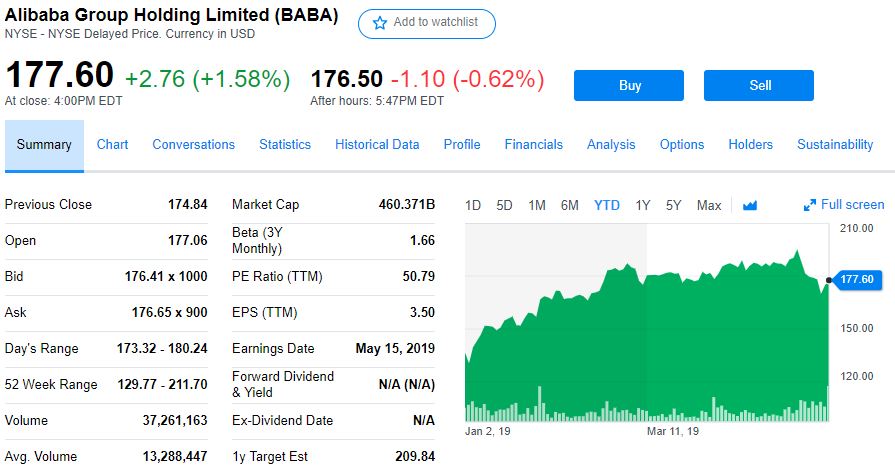Click the Full screen expand arrows icon
895x470 pixels.
pos(809,205)
